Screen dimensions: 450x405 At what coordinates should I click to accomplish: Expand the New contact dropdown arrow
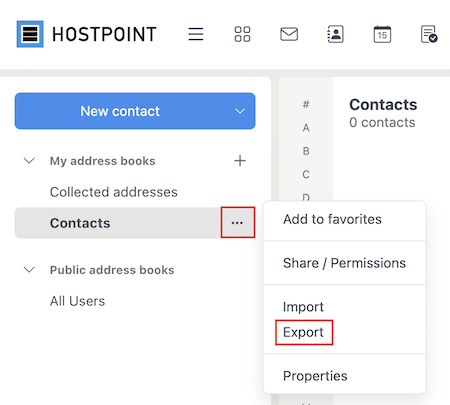click(240, 111)
